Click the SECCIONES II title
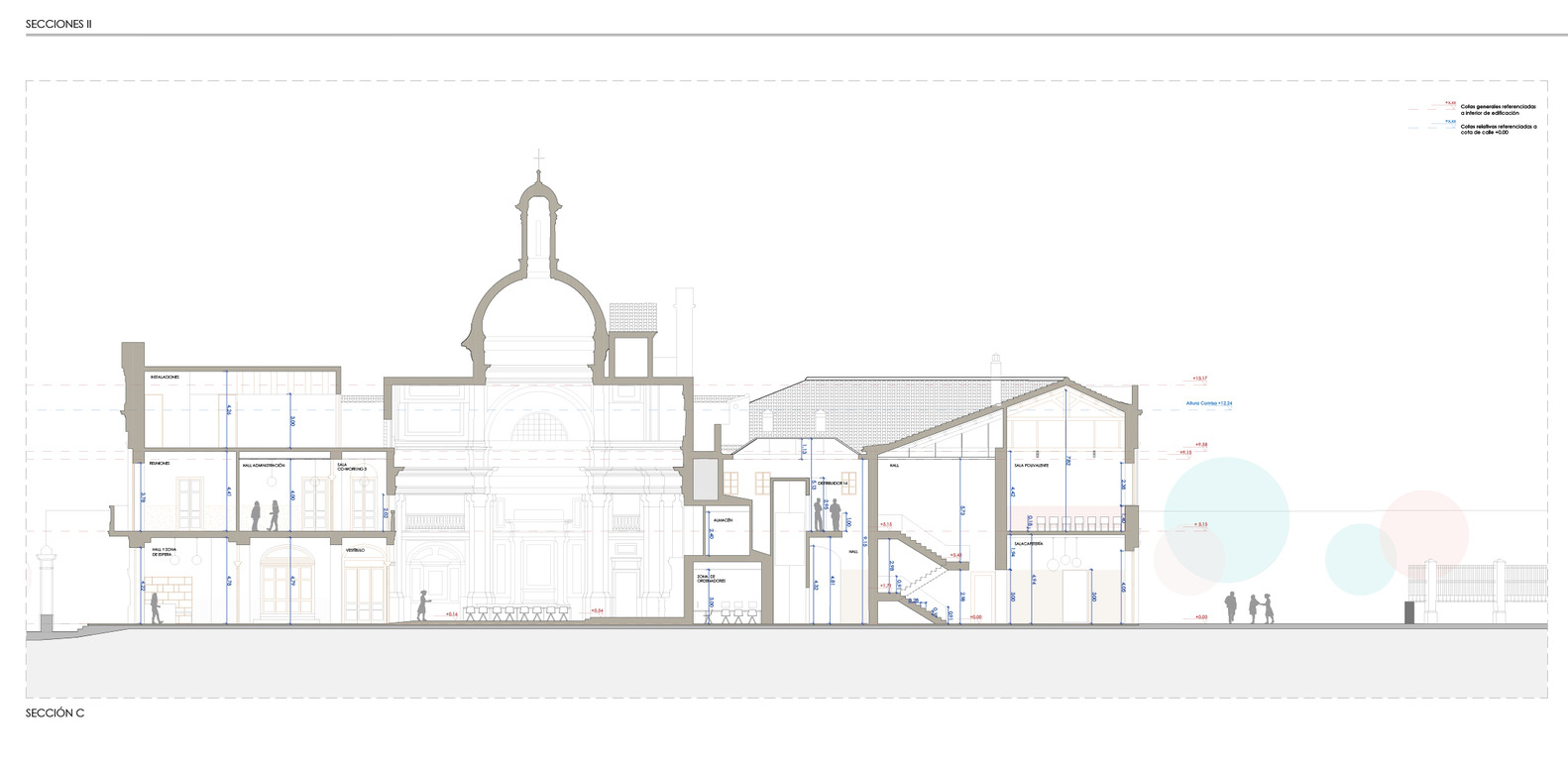1568x766 pixels. click(x=58, y=23)
